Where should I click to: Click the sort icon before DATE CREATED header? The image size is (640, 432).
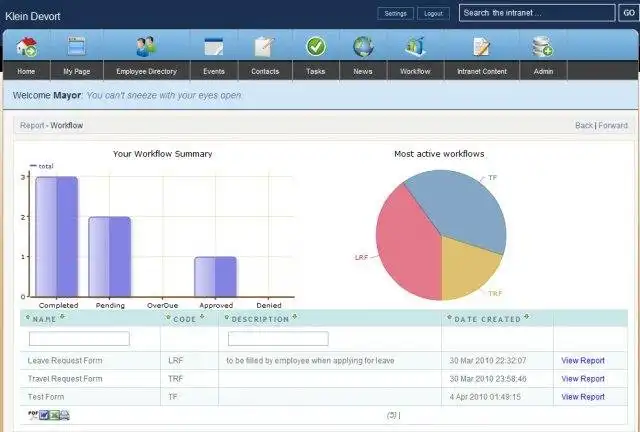click(449, 317)
